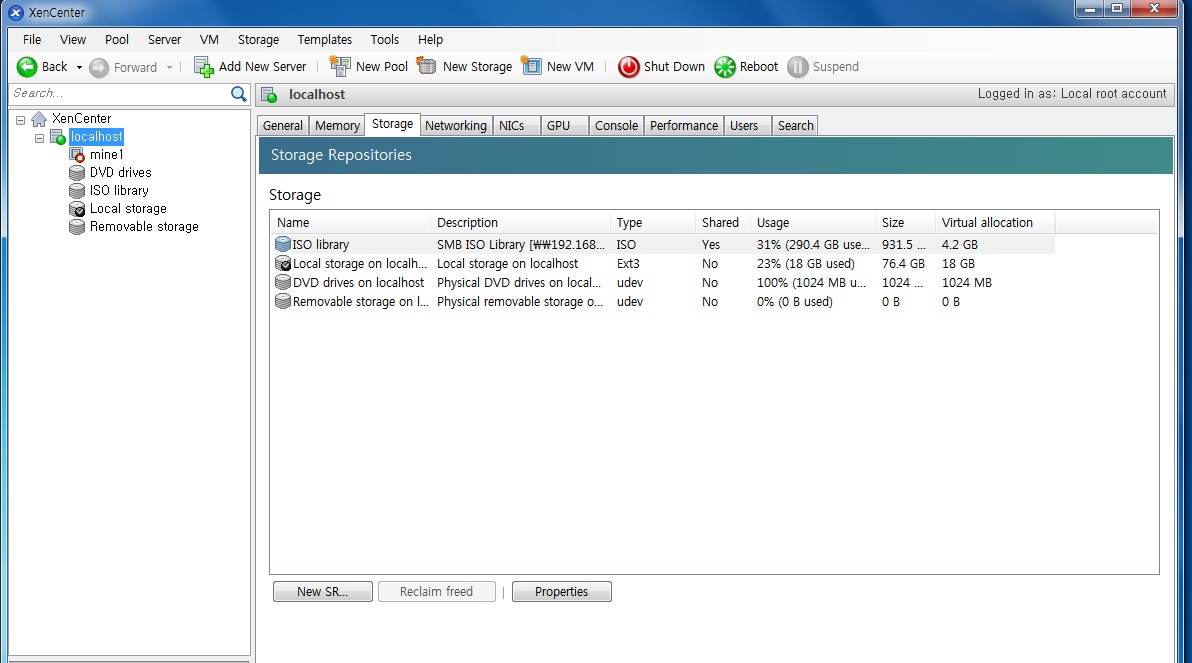Switch to the Networking tab
This screenshot has height=663, width=1192.
tap(455, 125)
